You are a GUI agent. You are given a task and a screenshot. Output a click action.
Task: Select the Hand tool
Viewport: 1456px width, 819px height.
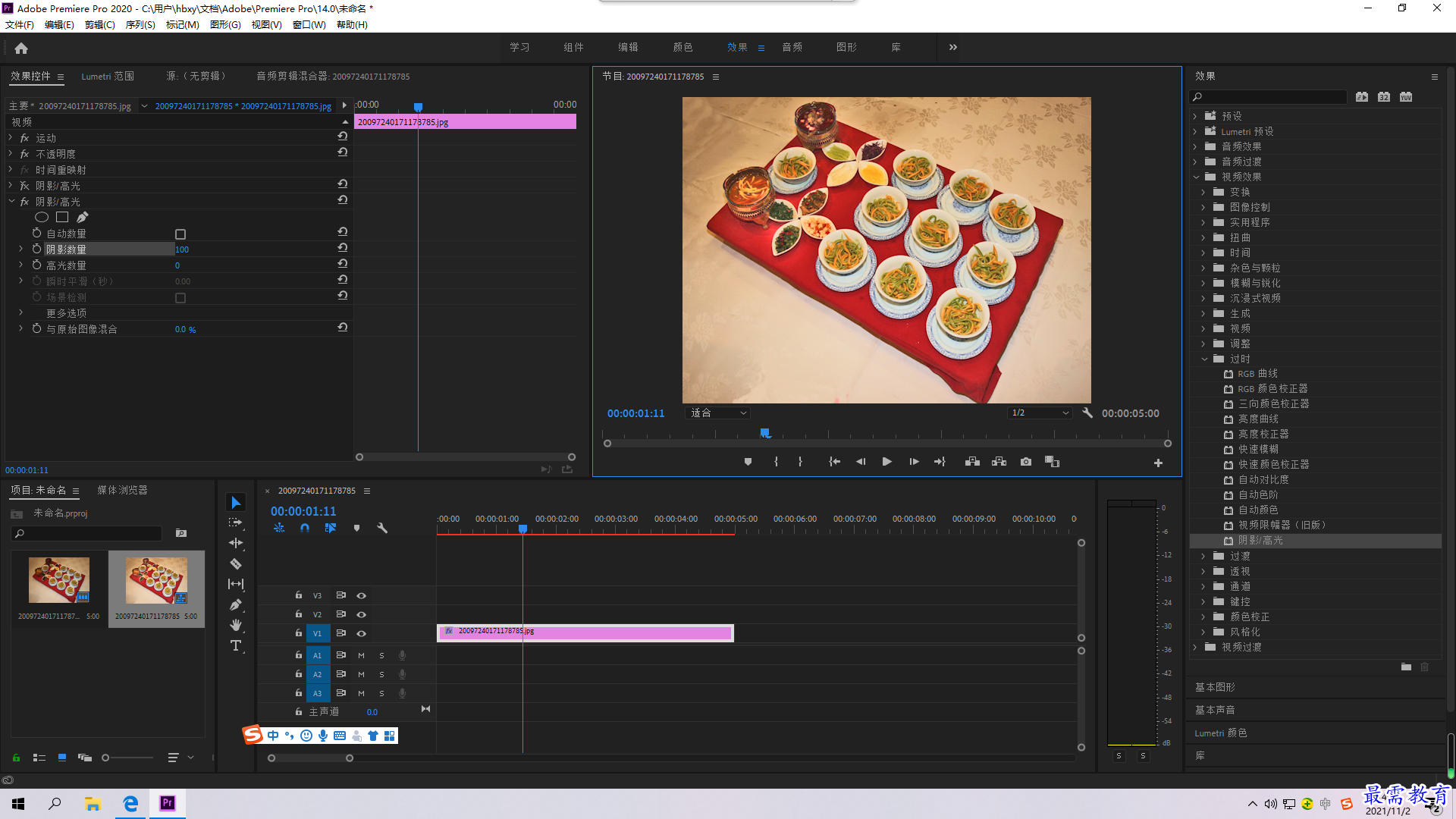coord(236,625)
